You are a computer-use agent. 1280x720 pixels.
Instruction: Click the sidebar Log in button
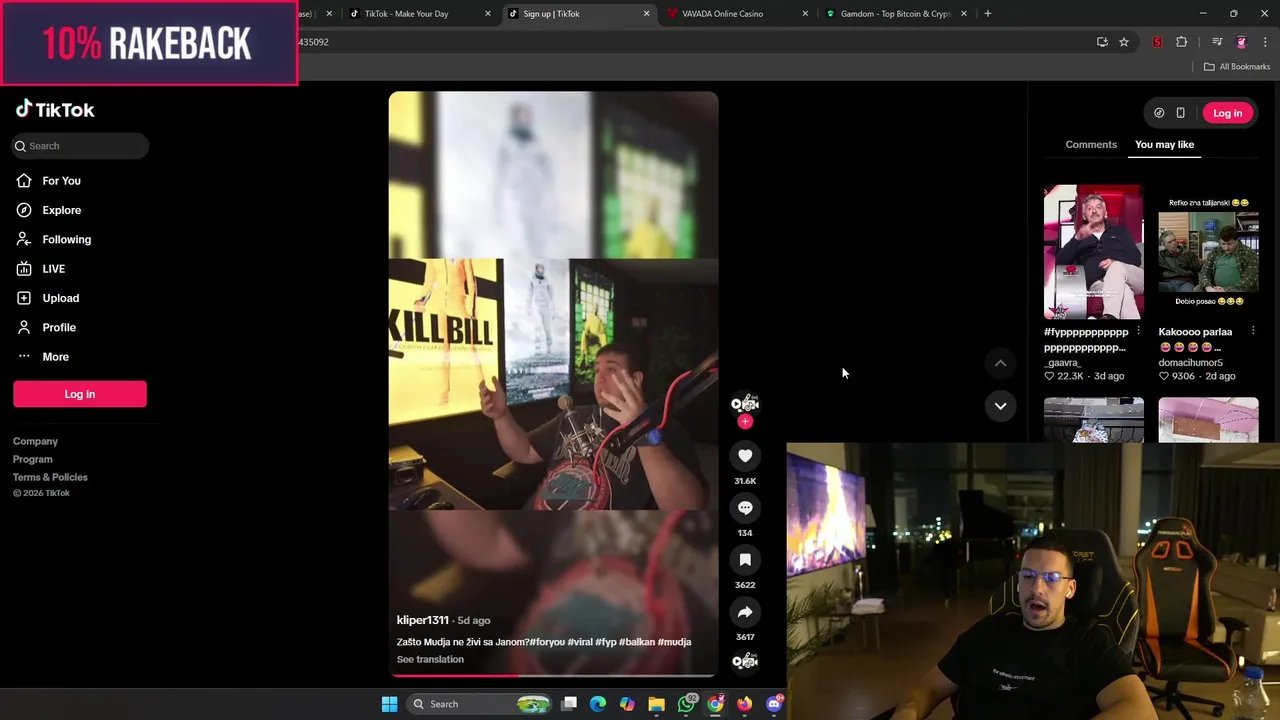coord(80,394)
